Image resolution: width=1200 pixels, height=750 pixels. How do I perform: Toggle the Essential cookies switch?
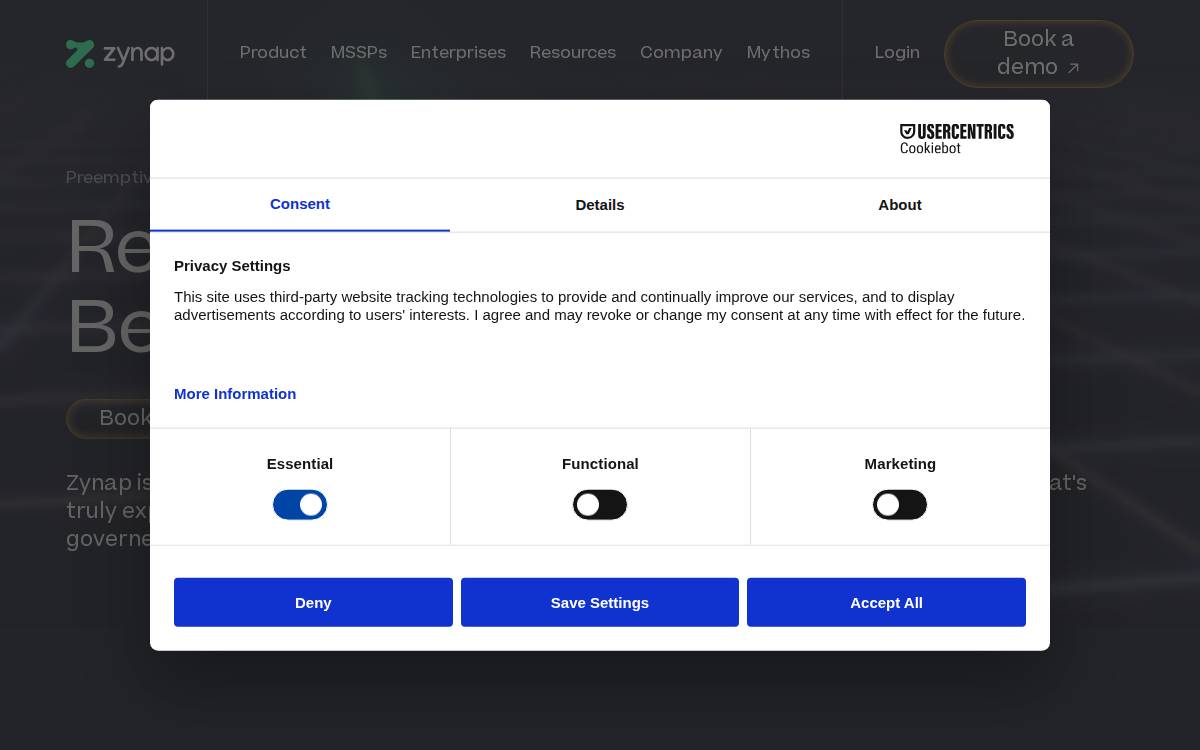300,505
